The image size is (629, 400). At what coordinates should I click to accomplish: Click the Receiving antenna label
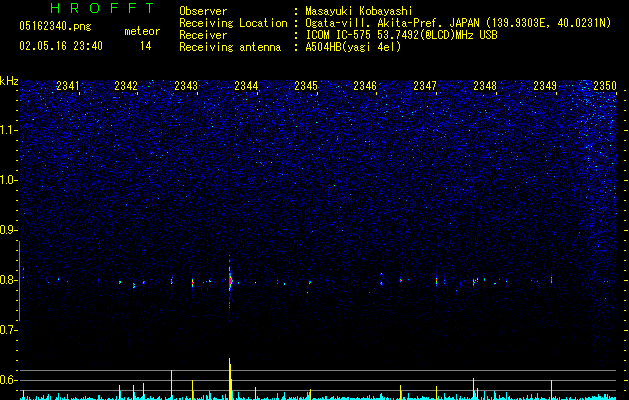[x=230, y=47]
